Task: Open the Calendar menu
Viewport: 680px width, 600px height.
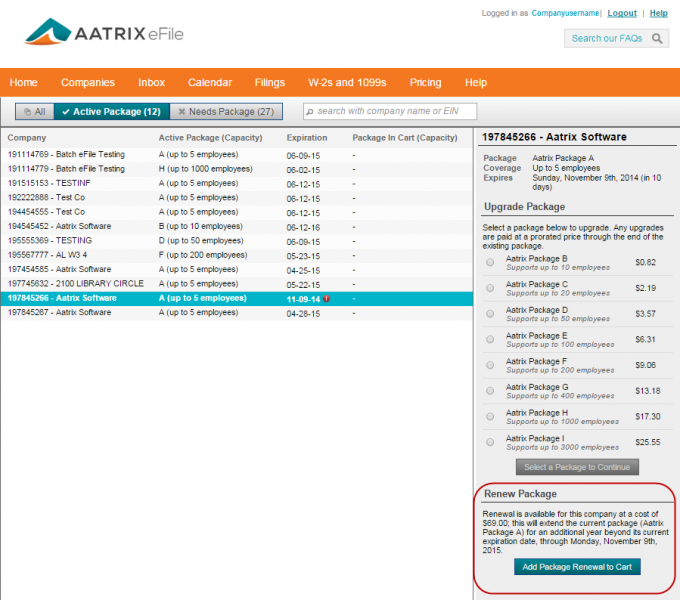Action: point(210,82)
